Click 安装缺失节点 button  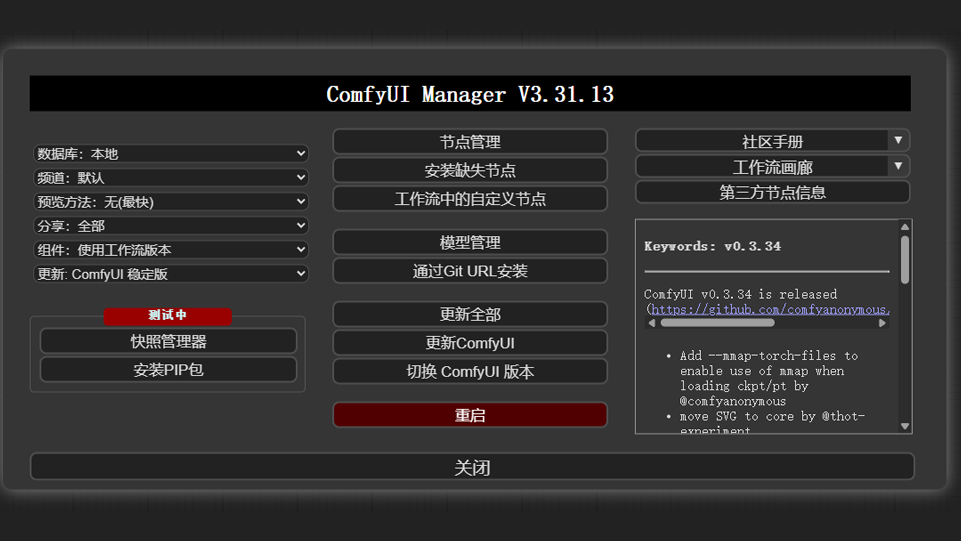coord(470,170)
